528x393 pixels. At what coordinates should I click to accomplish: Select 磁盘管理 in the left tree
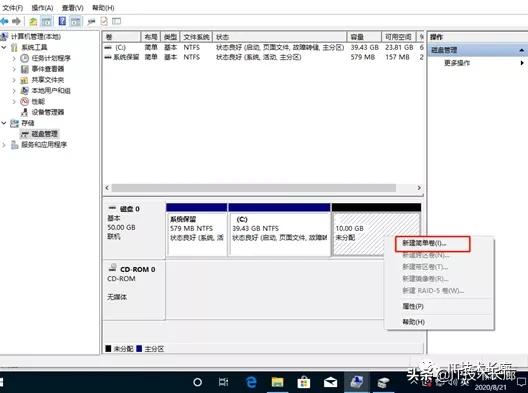click(x=44, y=134)
